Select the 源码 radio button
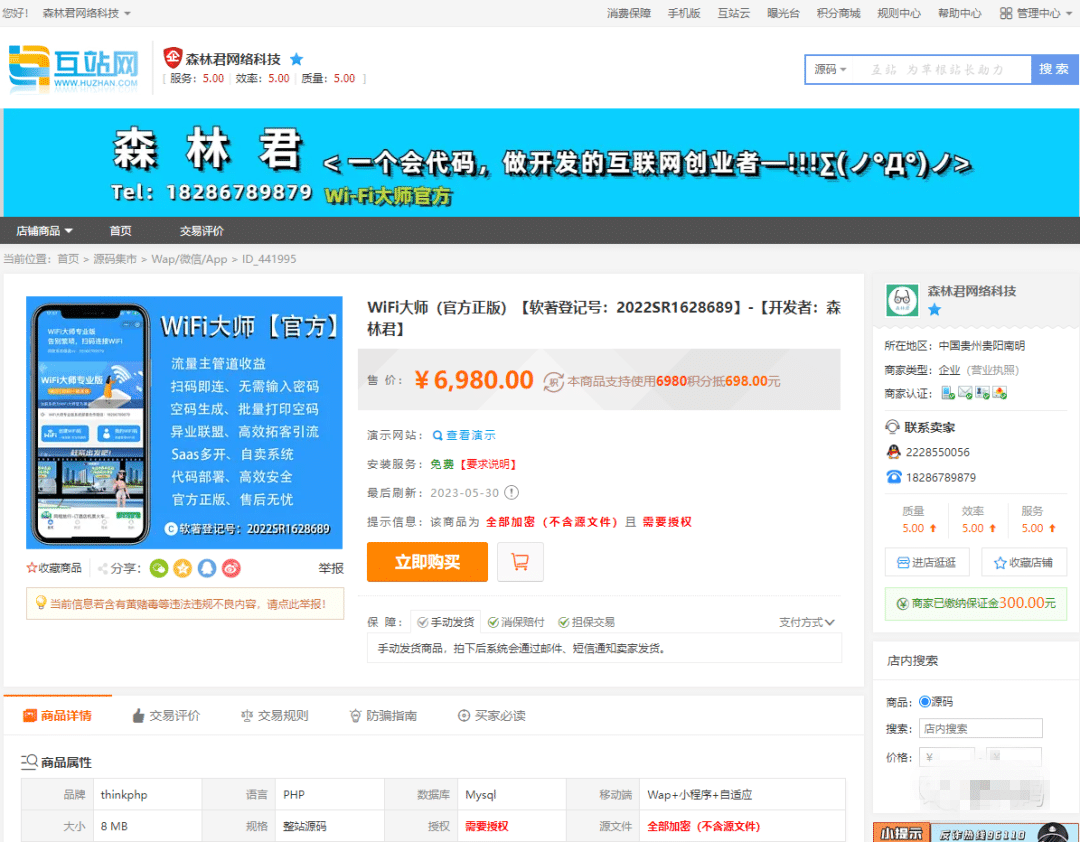Screen dimensions: 1080x842 924,701
